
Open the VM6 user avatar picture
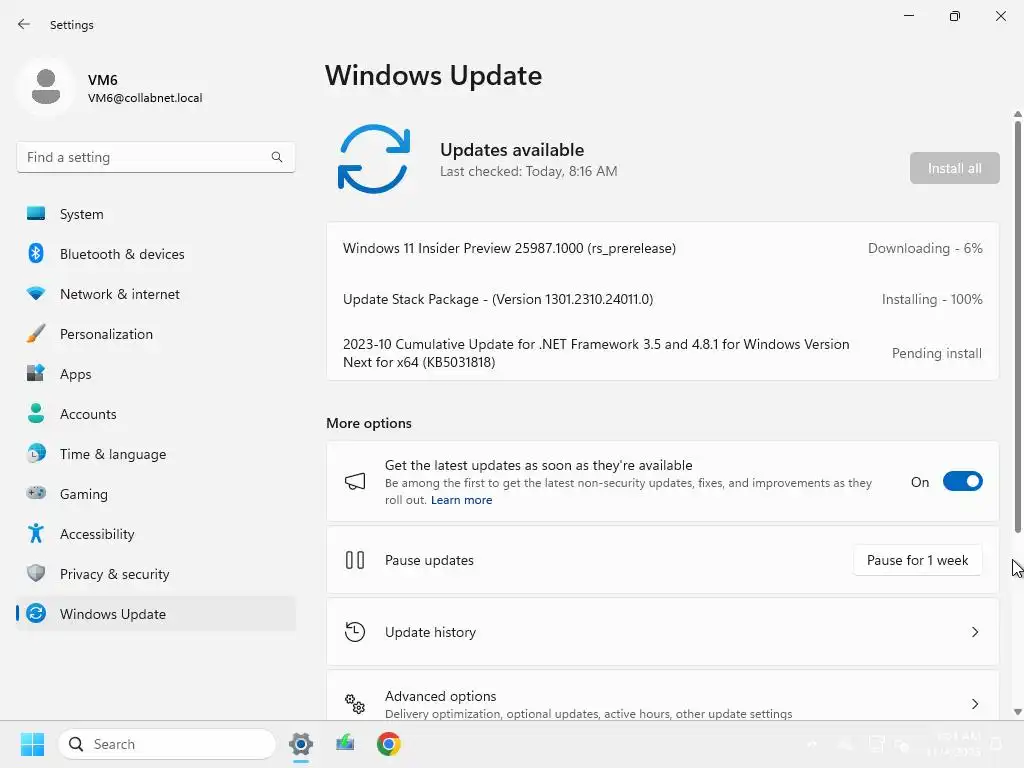pyautogui.click(x=46, y=87)
